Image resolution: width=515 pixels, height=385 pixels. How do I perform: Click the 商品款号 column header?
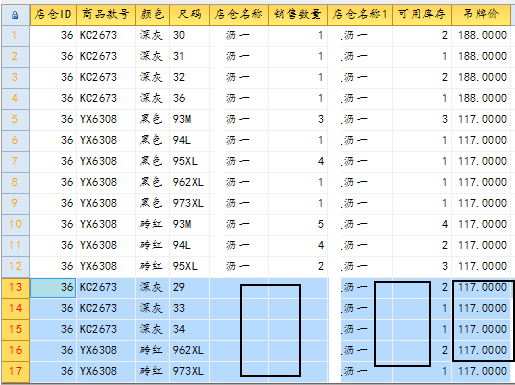coord(106,15)
